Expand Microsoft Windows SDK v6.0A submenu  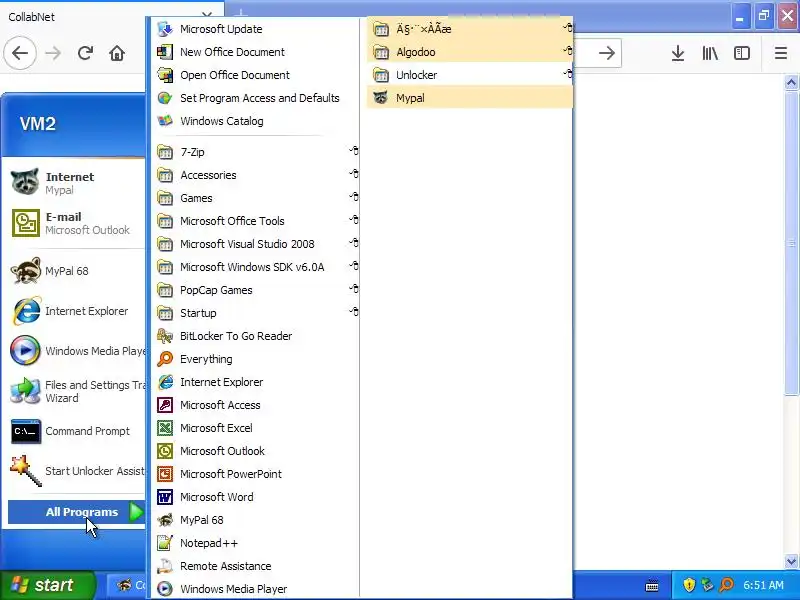coord(255,267)
